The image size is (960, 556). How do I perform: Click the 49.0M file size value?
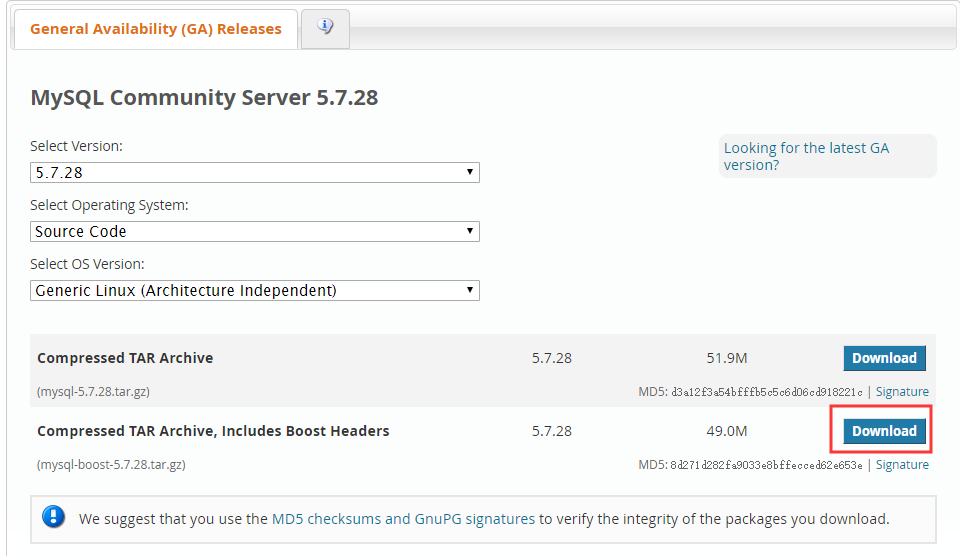click(x=727, y=431)
